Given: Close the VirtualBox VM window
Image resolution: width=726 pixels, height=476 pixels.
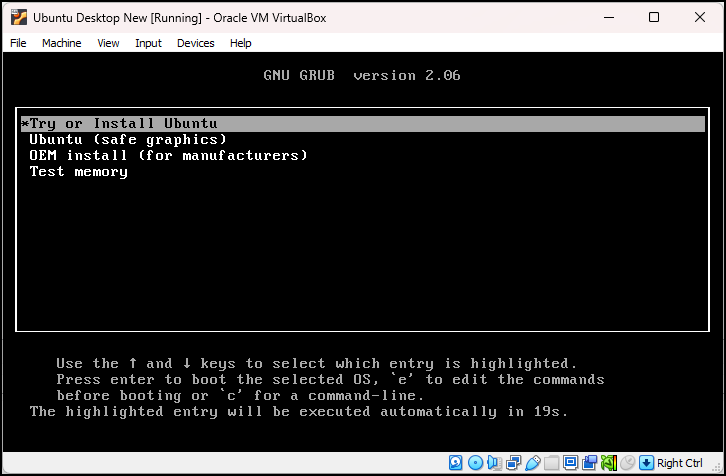Looking at the screenshot, I should [x=700, y=17].
